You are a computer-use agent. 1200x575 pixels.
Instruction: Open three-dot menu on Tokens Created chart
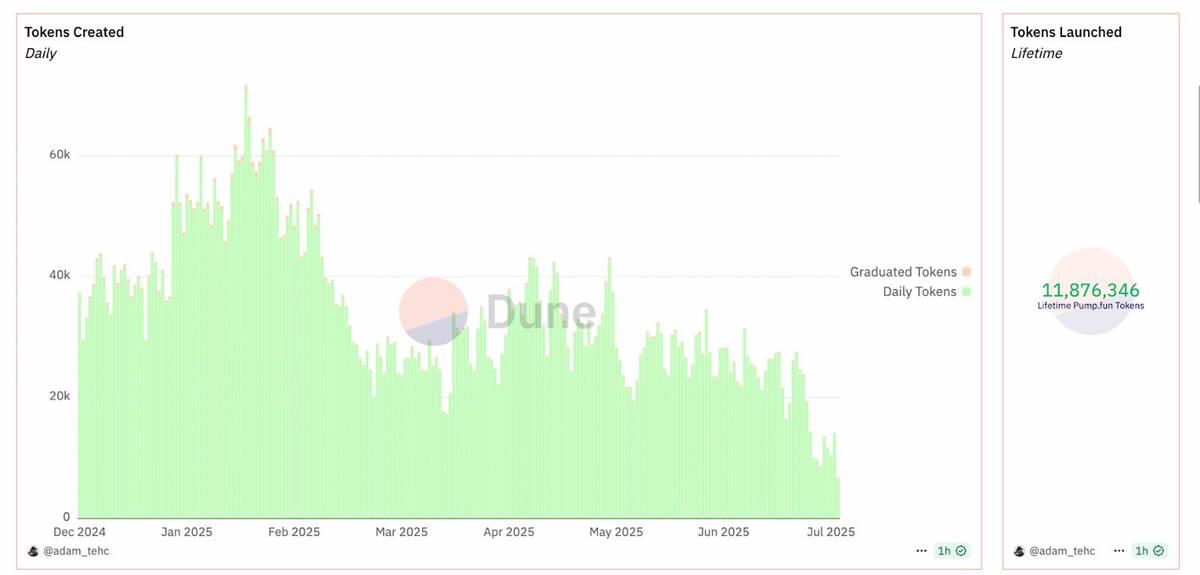(921, 551)
